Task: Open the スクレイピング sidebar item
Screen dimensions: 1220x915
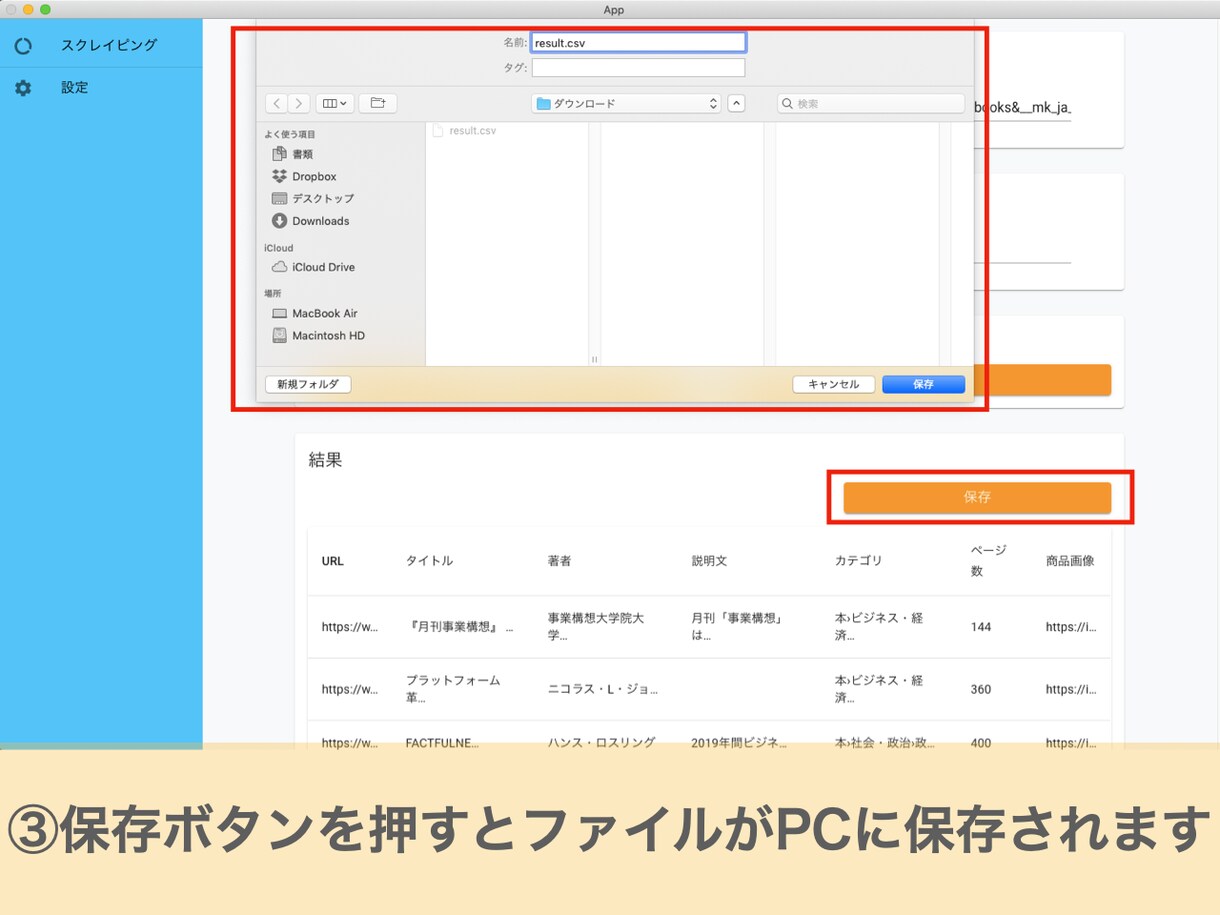Action: [x=101, y=45]
